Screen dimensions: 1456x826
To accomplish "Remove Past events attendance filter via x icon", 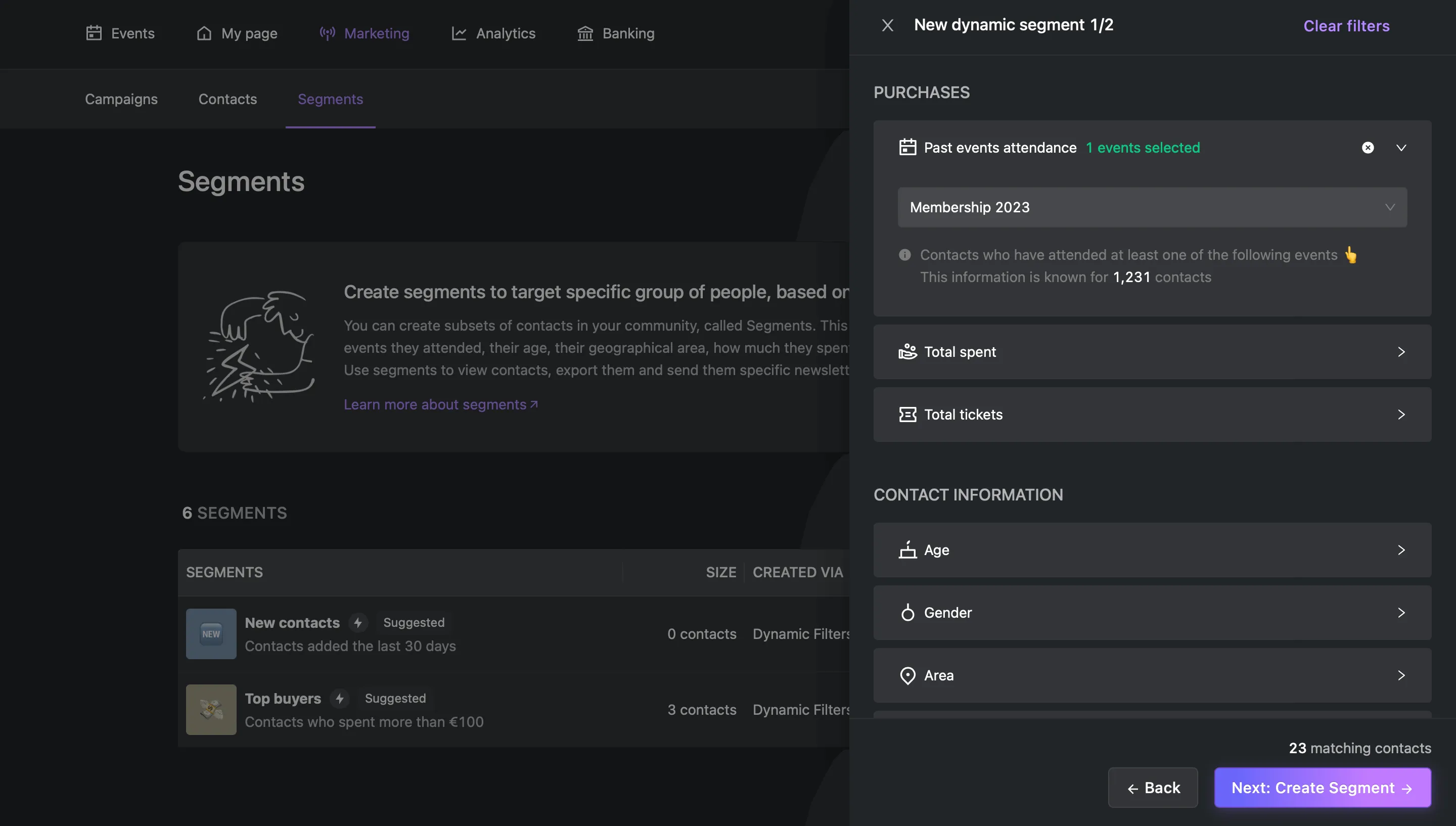I will click(x=1368, y=148).
